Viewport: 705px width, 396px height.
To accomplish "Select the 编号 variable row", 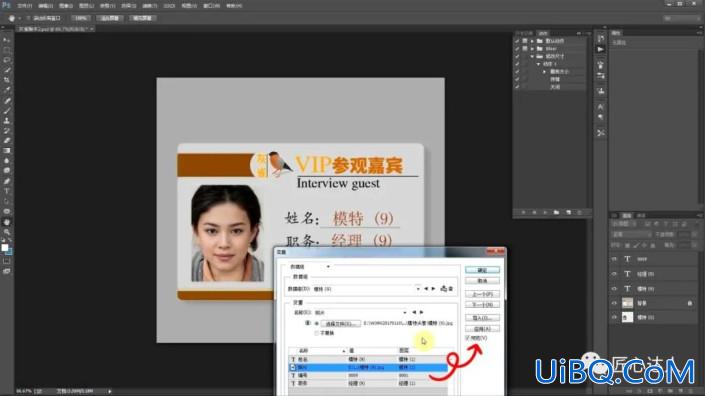I will (x=368, y=375).
